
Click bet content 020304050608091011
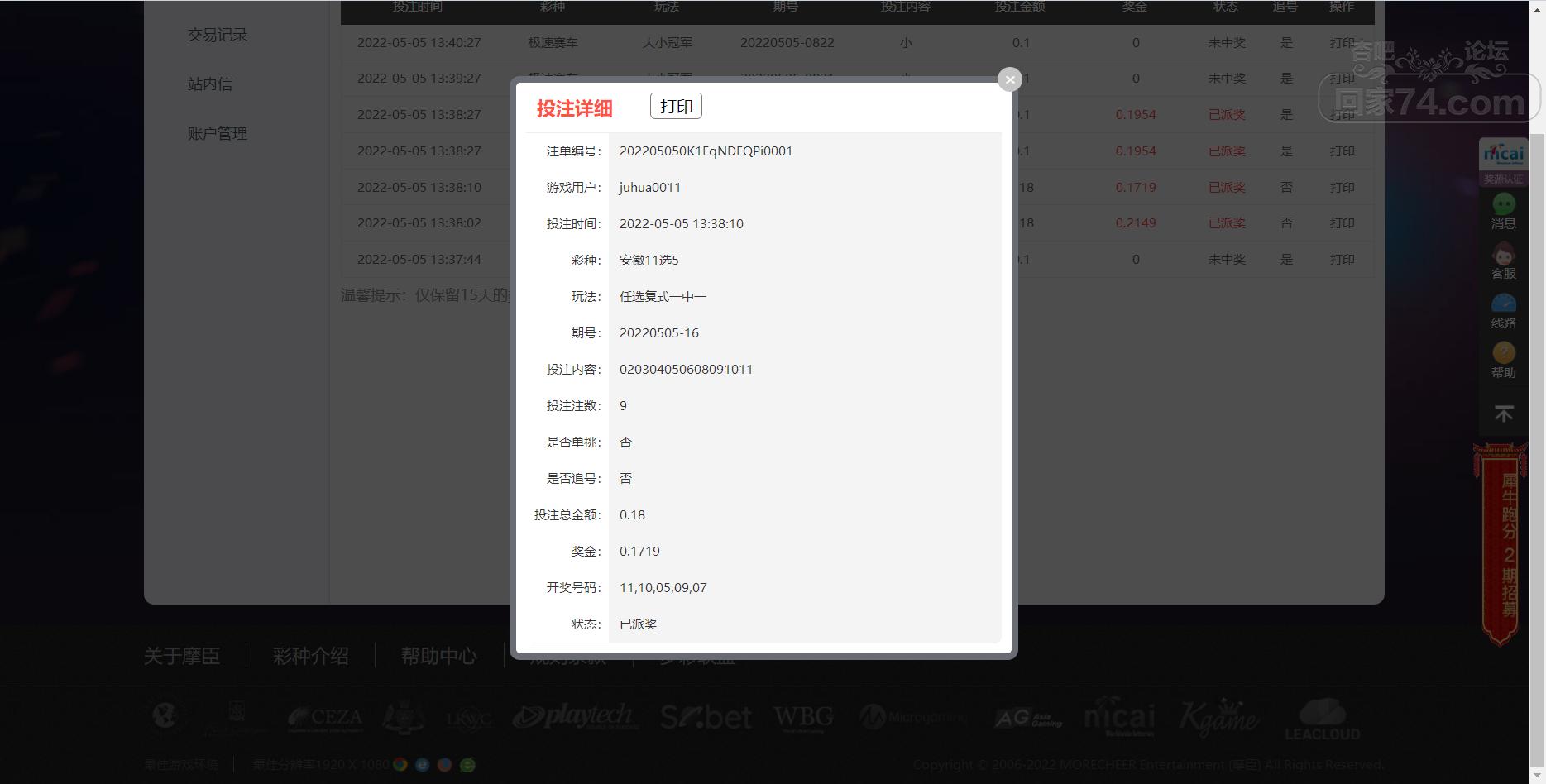click(x=687, y=370)
